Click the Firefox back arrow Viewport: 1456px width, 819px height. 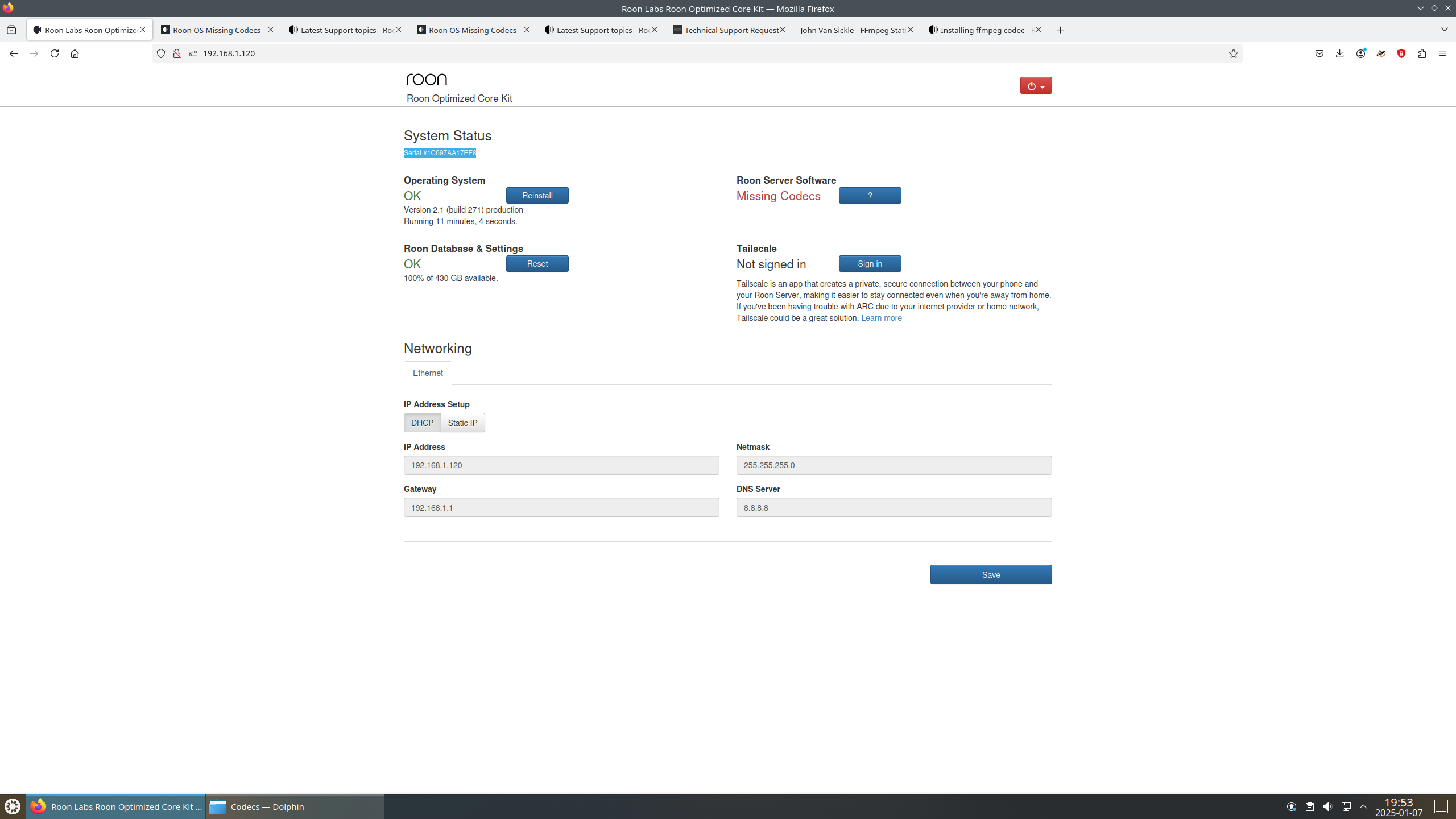coord(14,53)
